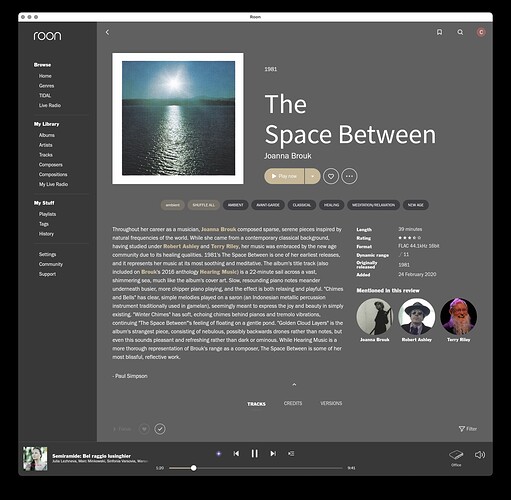Open the MEDITATION/RELAXATION genre pill
Image resolution: width=511 pixels, height=500 pixels.
click(x=373, y=205)
